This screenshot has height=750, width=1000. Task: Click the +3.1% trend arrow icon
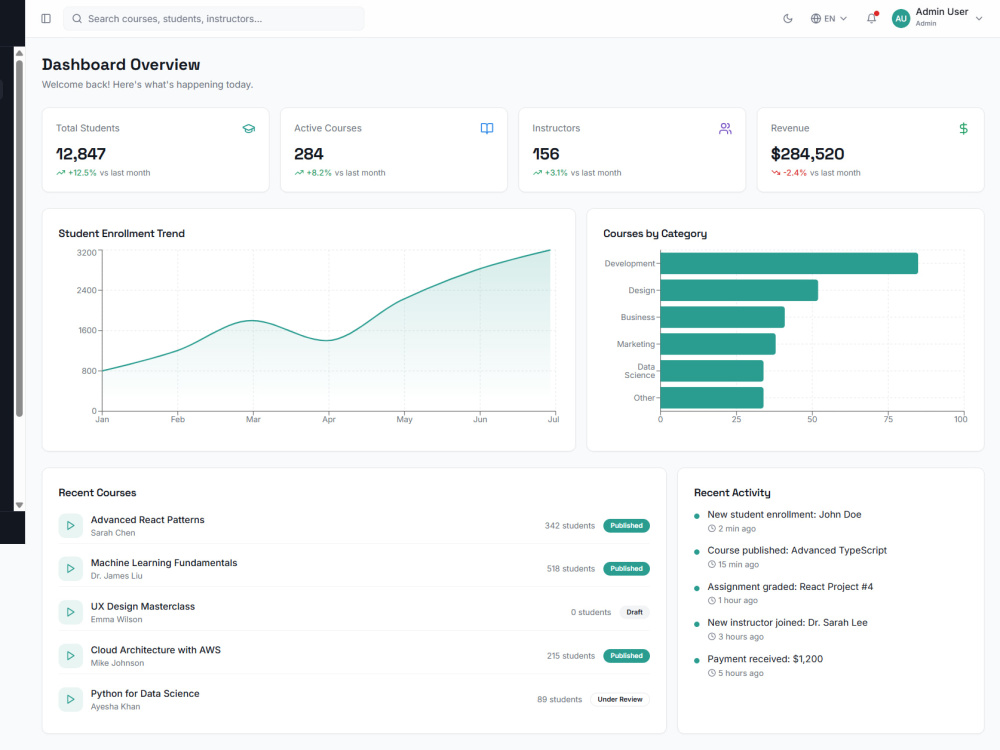[538, 173]
